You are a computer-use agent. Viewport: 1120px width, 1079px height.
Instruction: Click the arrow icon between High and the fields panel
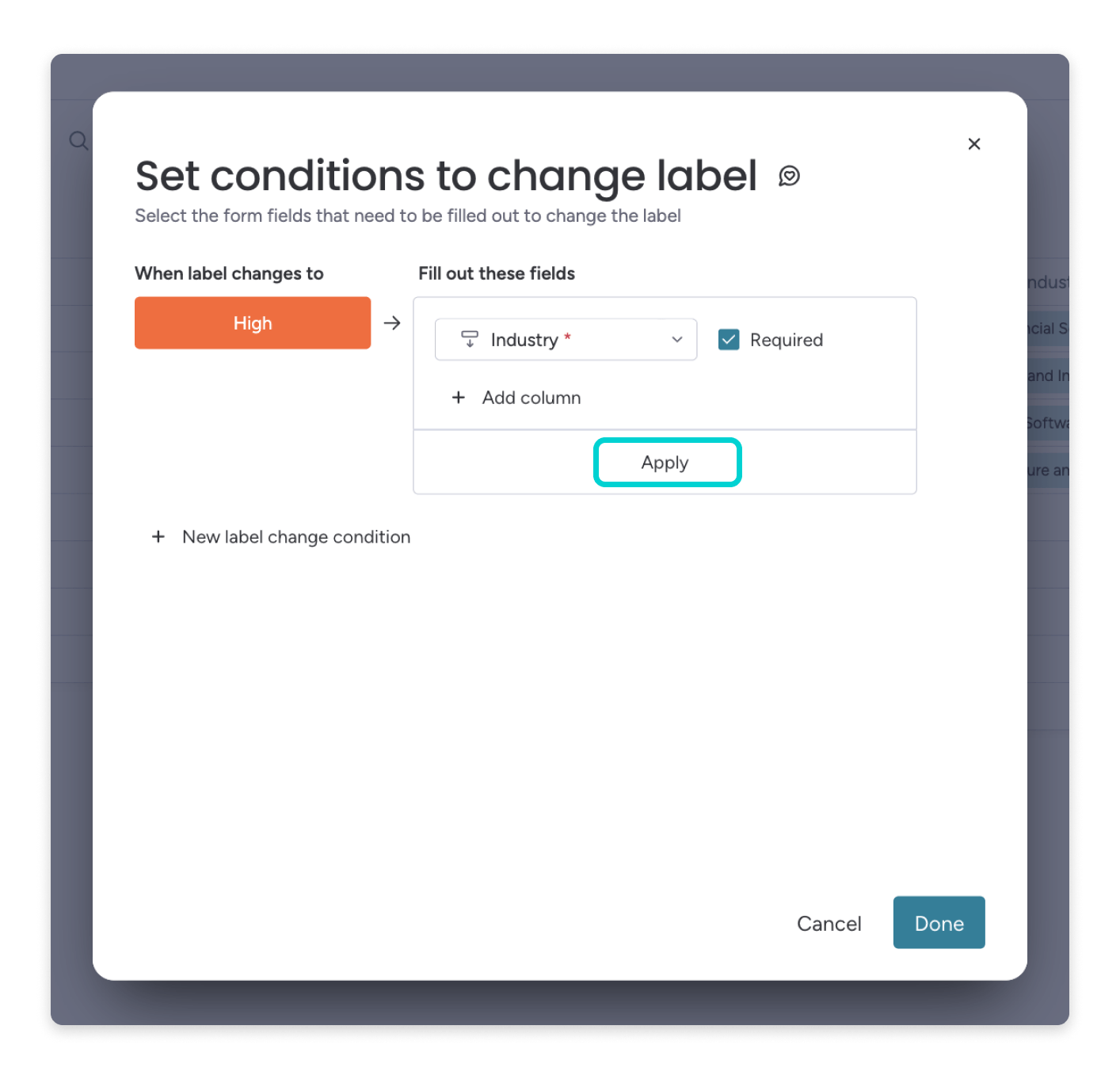pos(392,322)
